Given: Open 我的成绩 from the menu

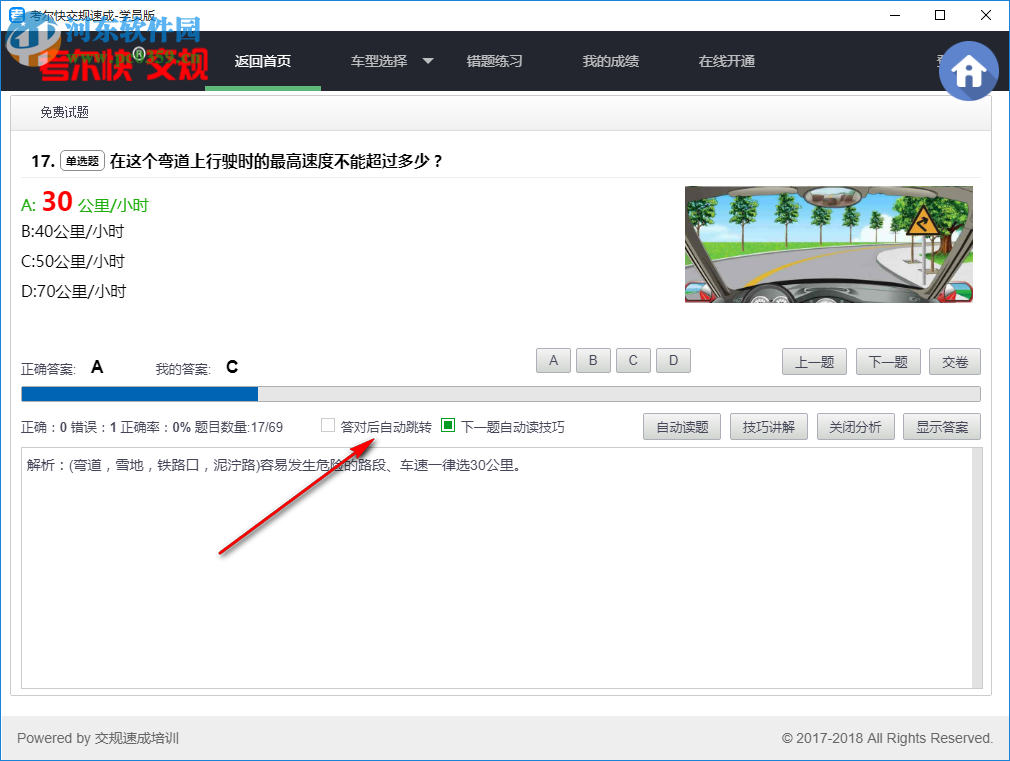Looking at the screenshot, I should point(611,61).
